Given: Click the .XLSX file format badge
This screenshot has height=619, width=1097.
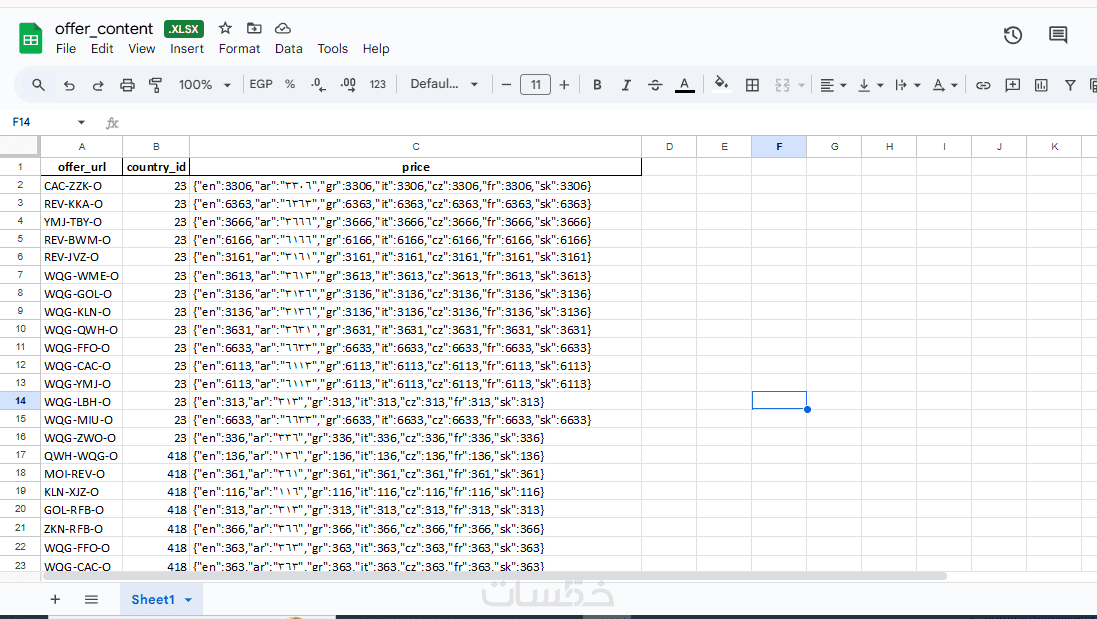Looking at the screenshot, I should tap(184, 29).
